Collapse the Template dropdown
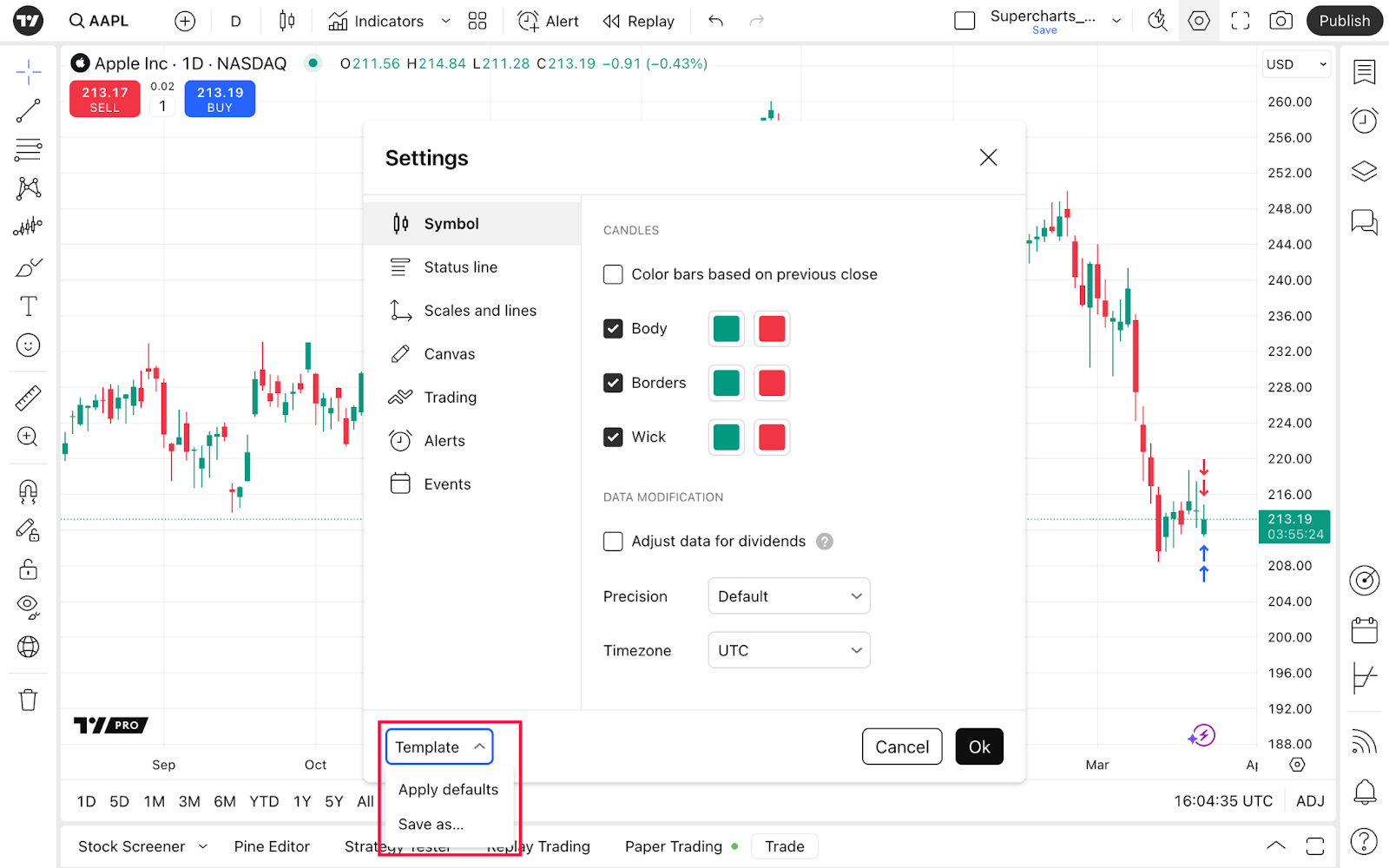The width and height of the screenshot is (1389, 868). (439, 746)
